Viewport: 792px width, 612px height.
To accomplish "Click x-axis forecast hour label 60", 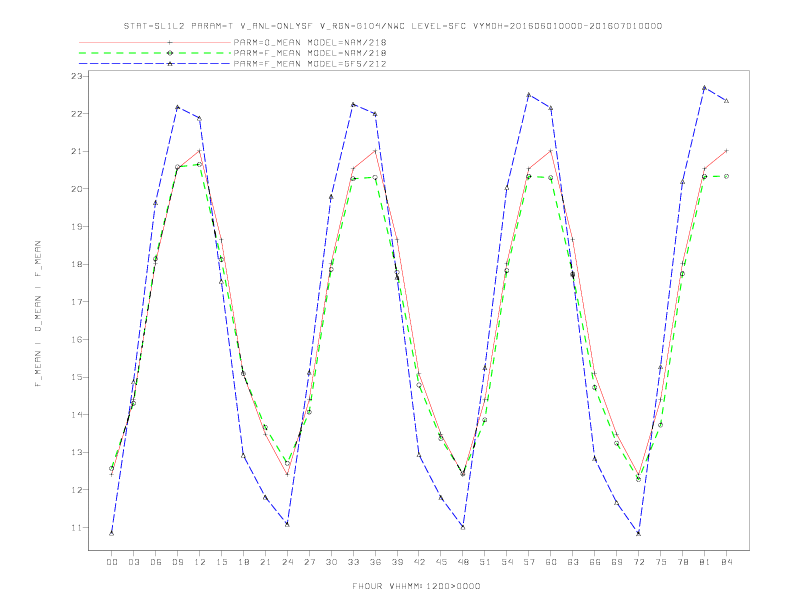I will tap(551, 562).
